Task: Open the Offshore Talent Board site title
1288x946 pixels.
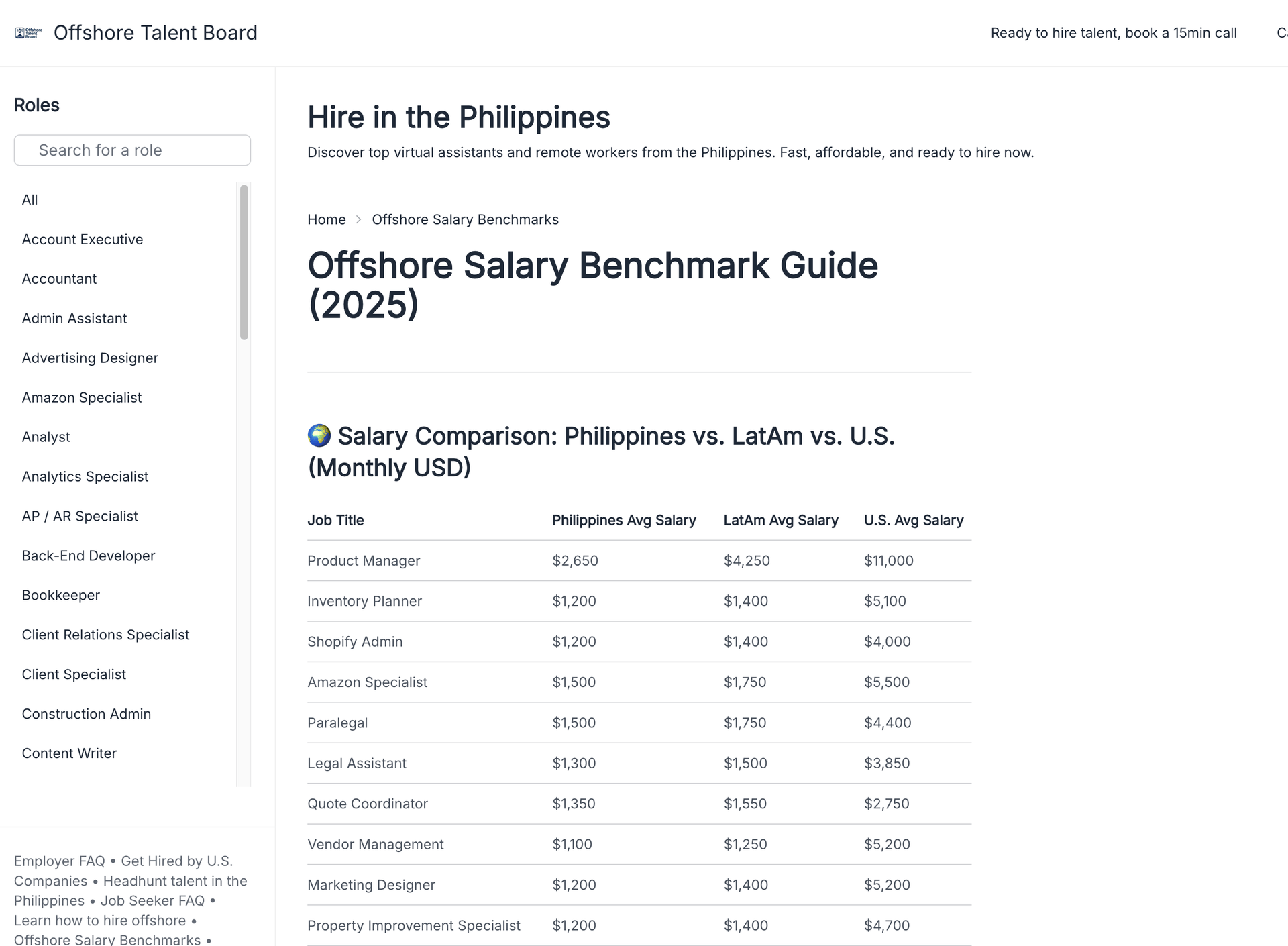Action: click(x=156, y=33)
